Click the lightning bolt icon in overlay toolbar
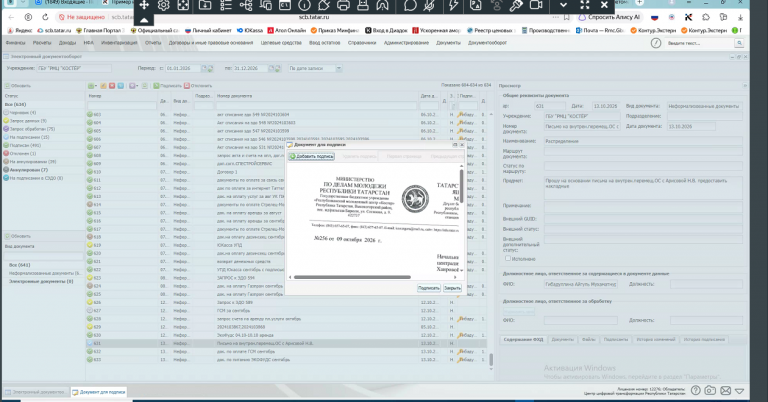 point(453,5)
